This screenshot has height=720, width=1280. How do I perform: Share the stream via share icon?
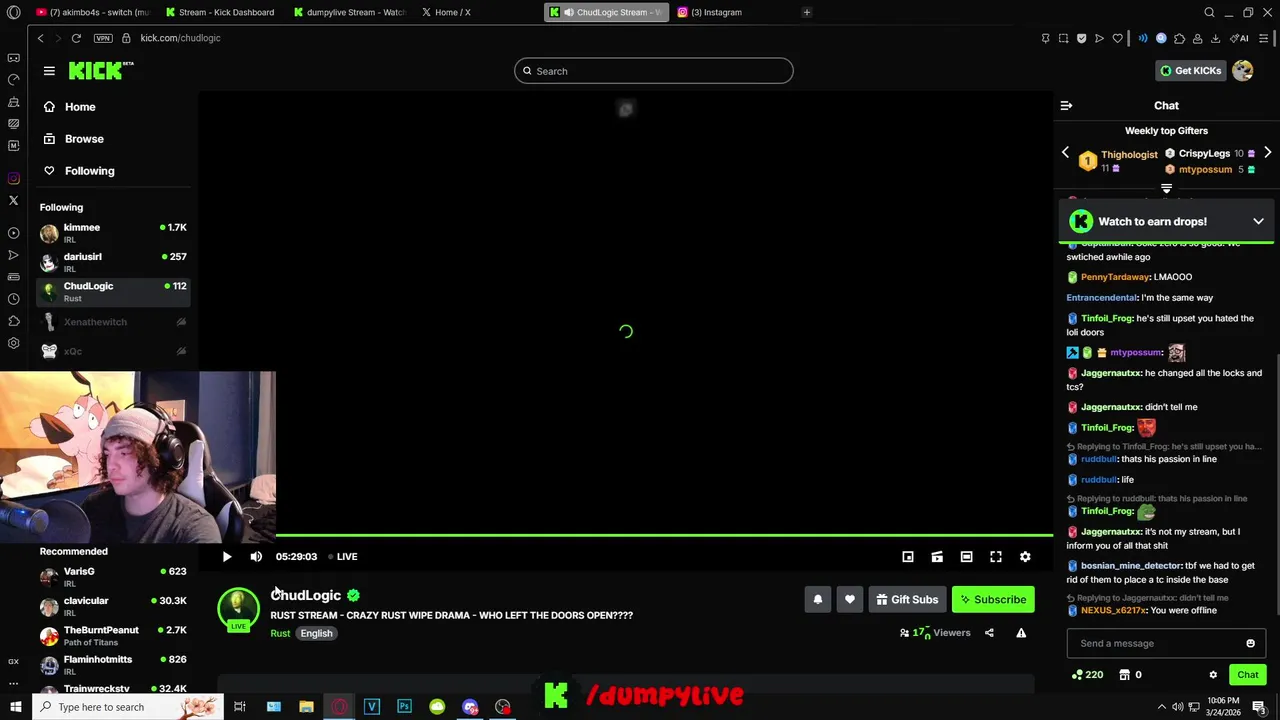coord(989,633)
